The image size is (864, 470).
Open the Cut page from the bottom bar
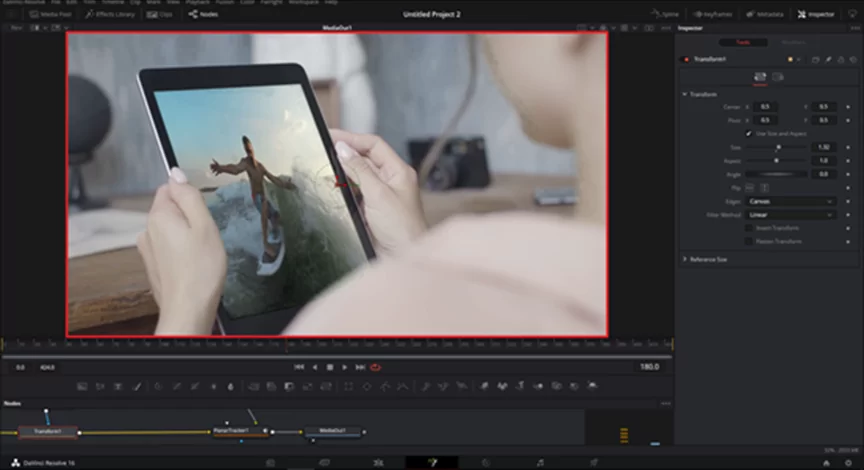click(x=325, y=463)
